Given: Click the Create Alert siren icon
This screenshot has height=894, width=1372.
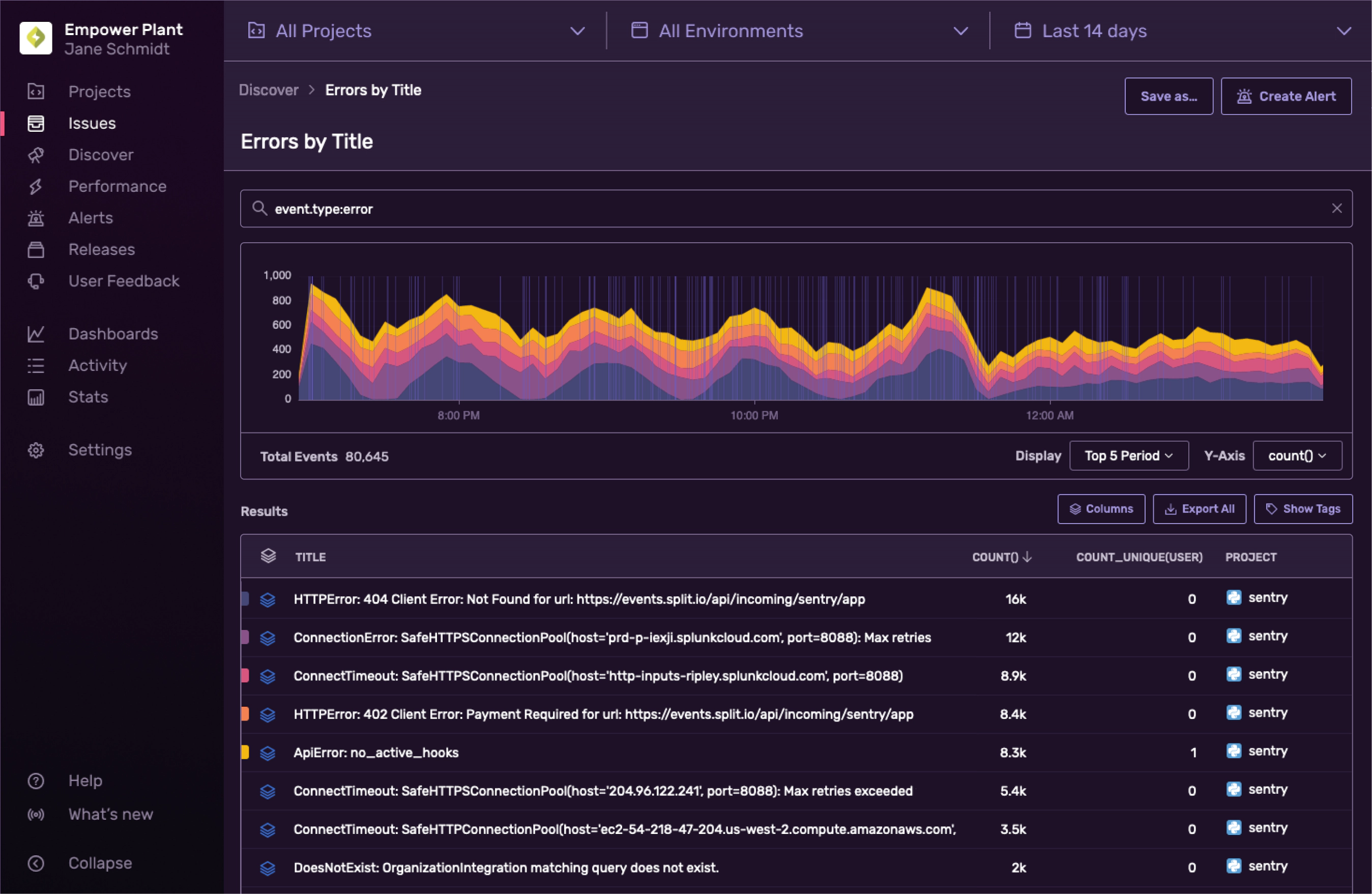Looking at the screenshot, I should pyautogui.click(x=1244, y=96).
